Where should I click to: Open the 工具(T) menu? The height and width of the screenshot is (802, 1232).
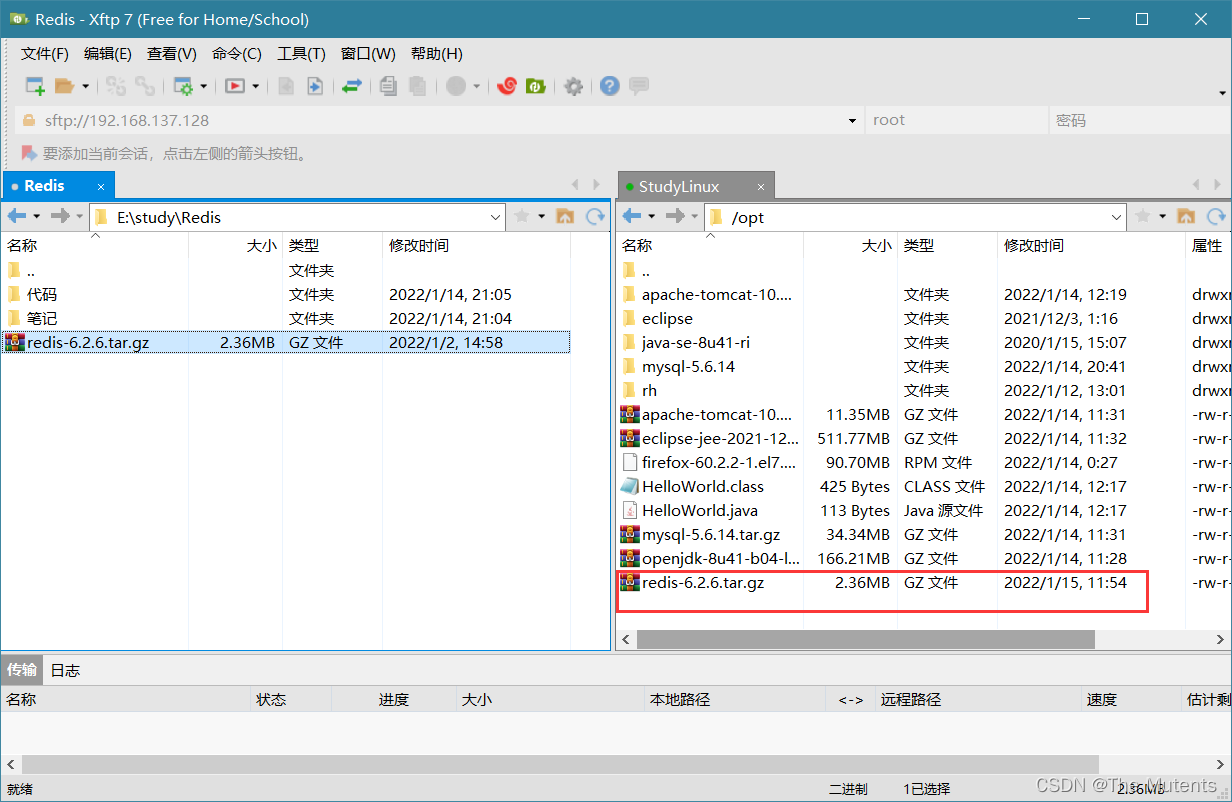point(301,54)
